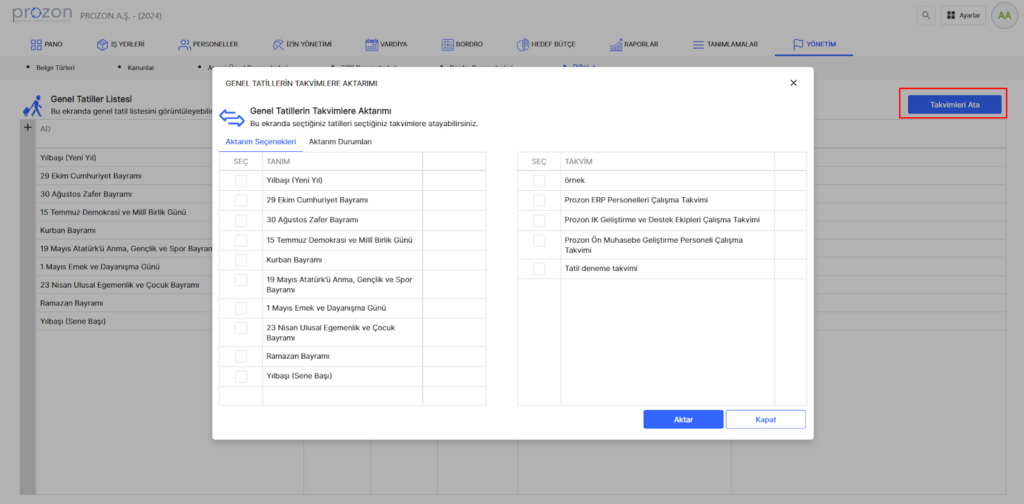
Task: Click the Hedef Bütçe chart icon
Action: (x=524, y=45)
